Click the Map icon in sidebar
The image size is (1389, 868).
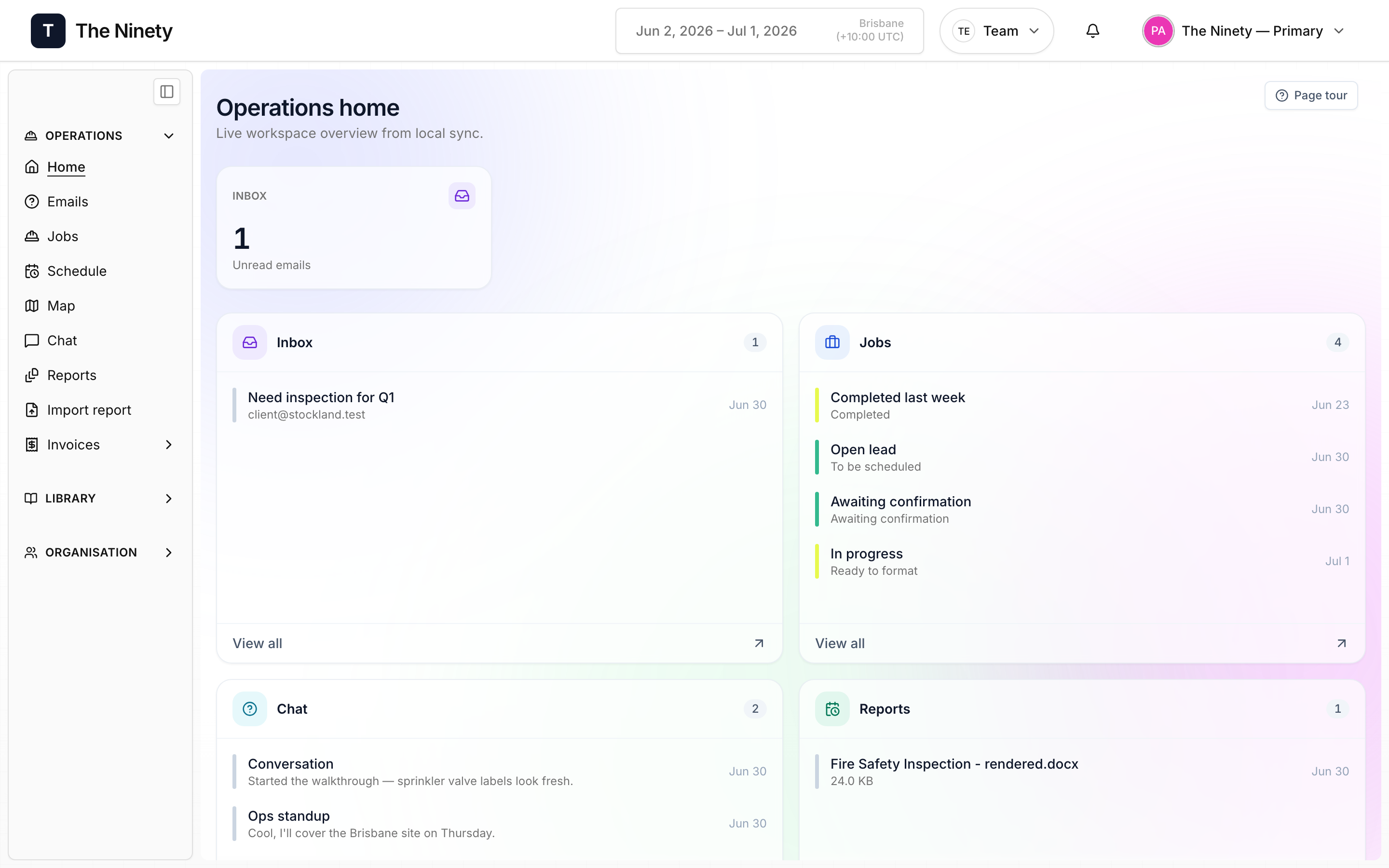[x=31, y=306]
